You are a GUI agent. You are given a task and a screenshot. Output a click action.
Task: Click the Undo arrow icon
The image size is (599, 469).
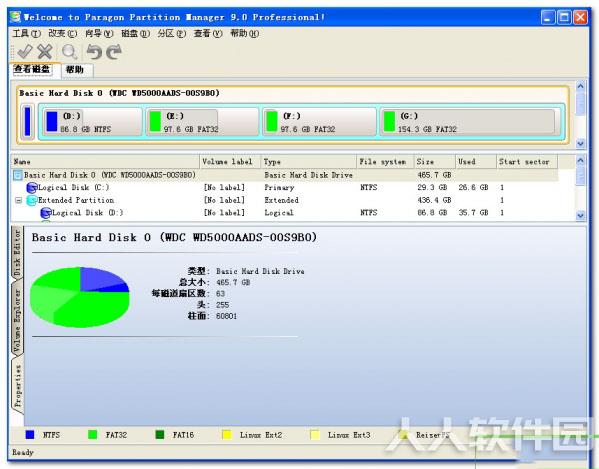(94, 52)
